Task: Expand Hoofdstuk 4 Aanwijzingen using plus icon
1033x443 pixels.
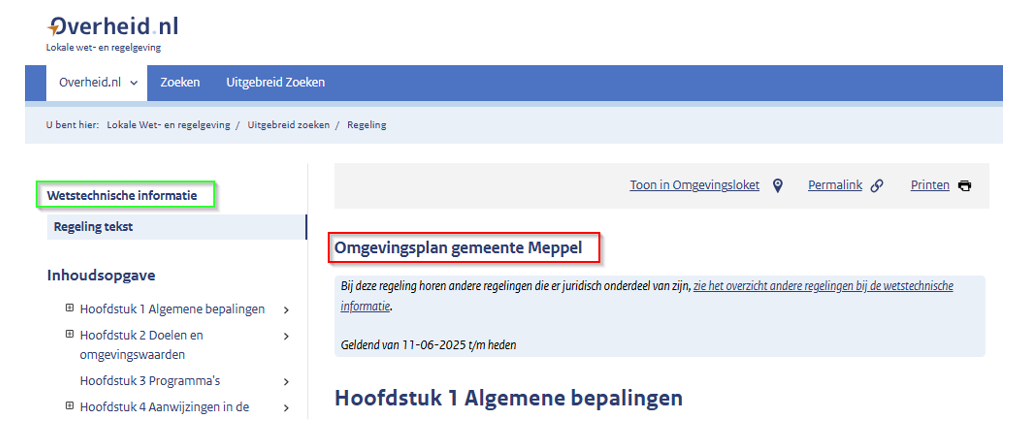Action: point(69,406)
